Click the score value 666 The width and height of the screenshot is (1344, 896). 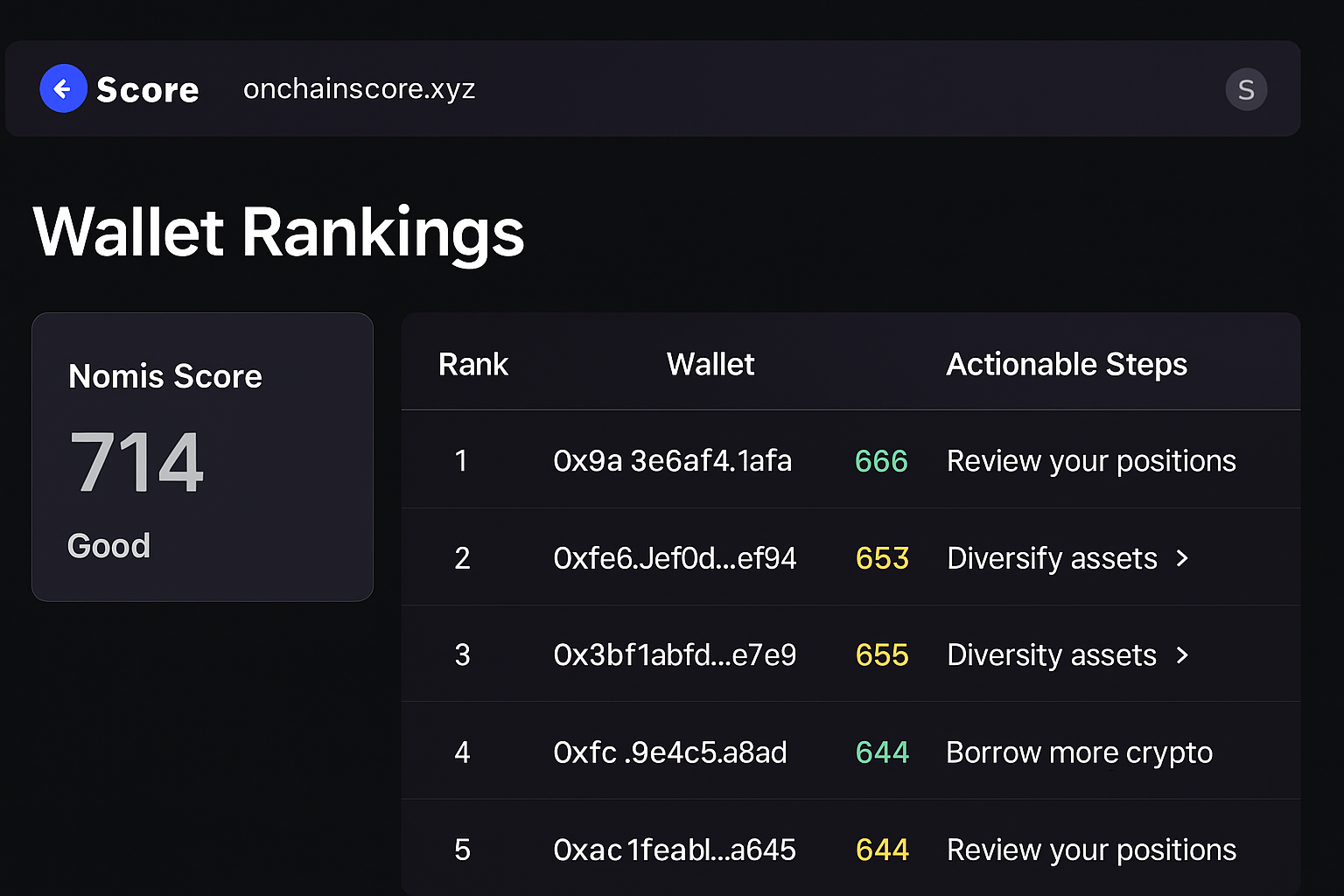tap(881, 461)
